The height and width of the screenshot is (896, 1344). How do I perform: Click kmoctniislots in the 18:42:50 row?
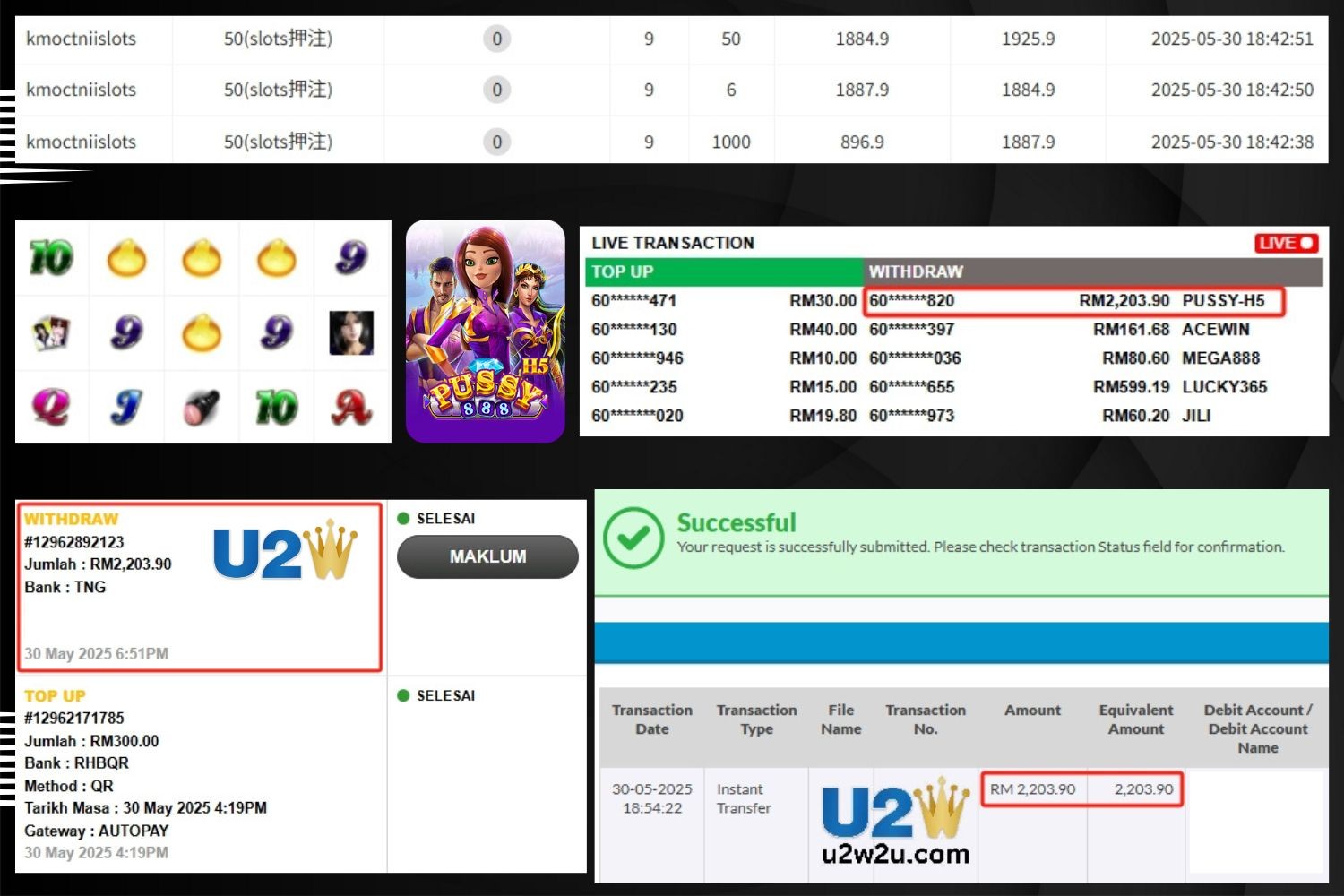81,90
